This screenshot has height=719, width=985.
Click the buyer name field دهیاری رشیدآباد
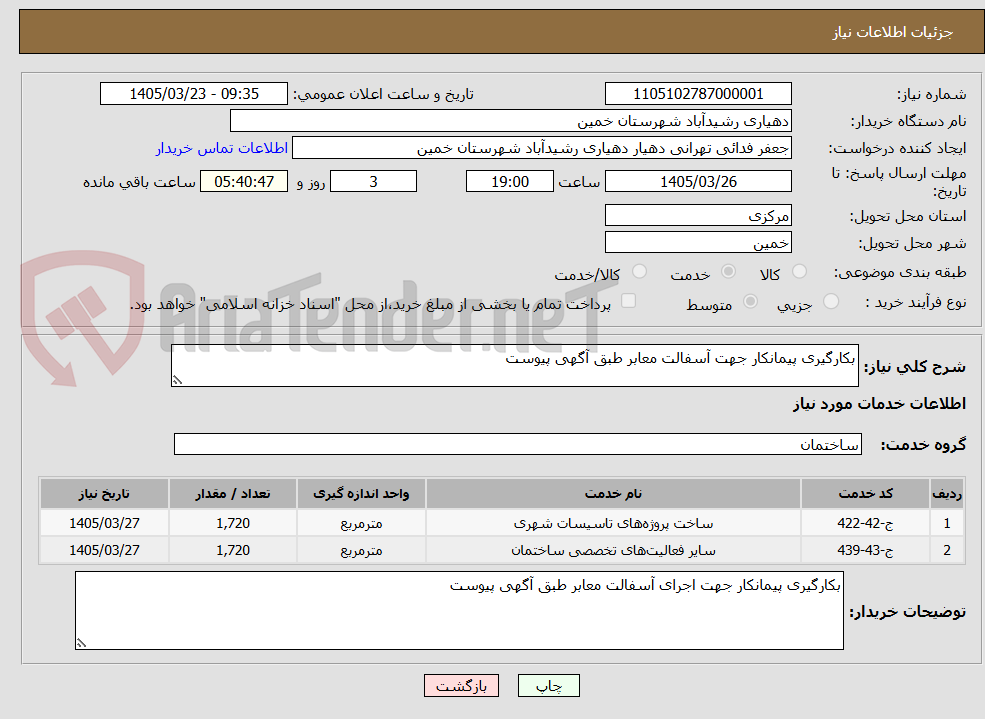[511, 121]
